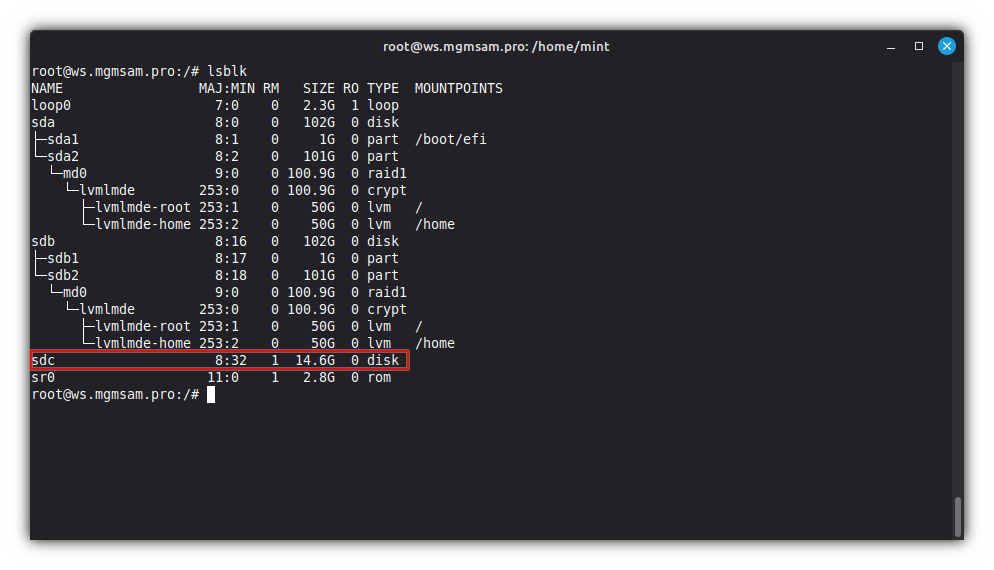994x570 pixels.
Task: Click the sdb2 partition entry
Action: click(62, 275)
